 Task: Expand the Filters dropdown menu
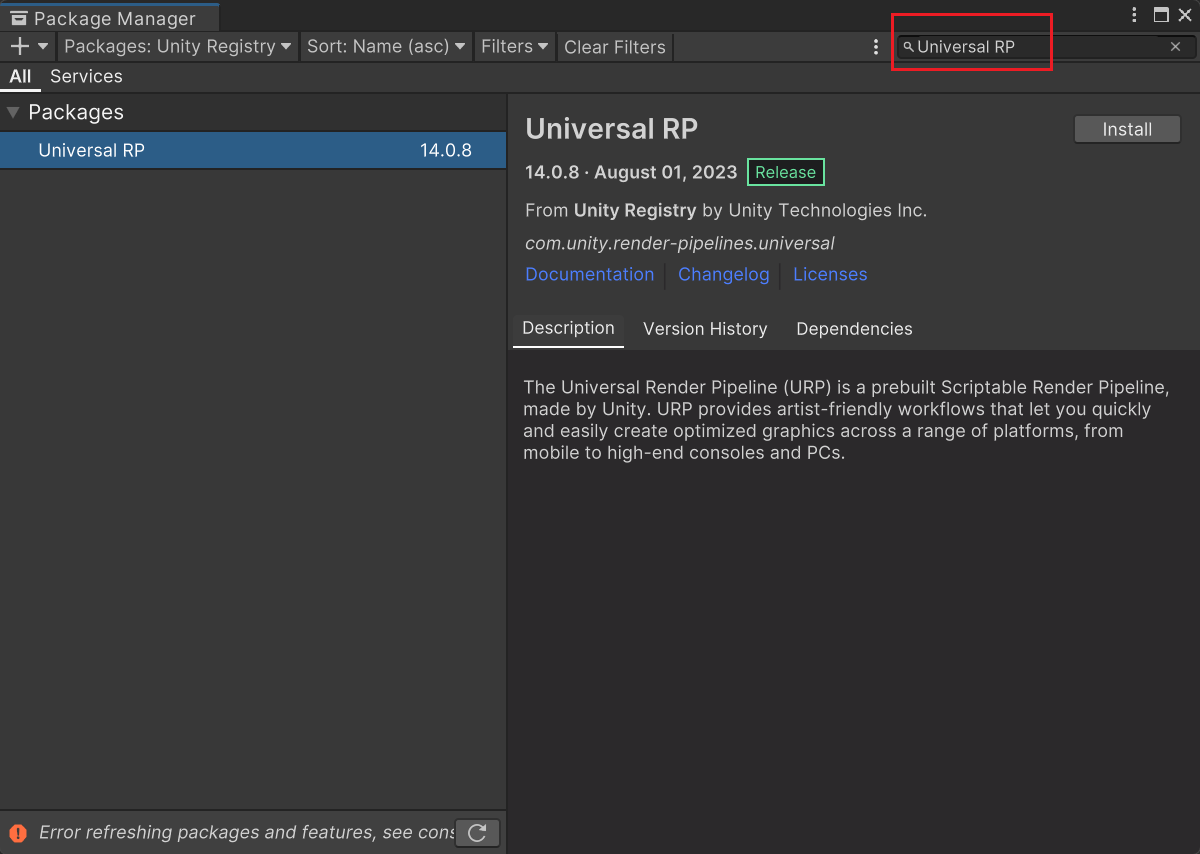click(514, 47)
